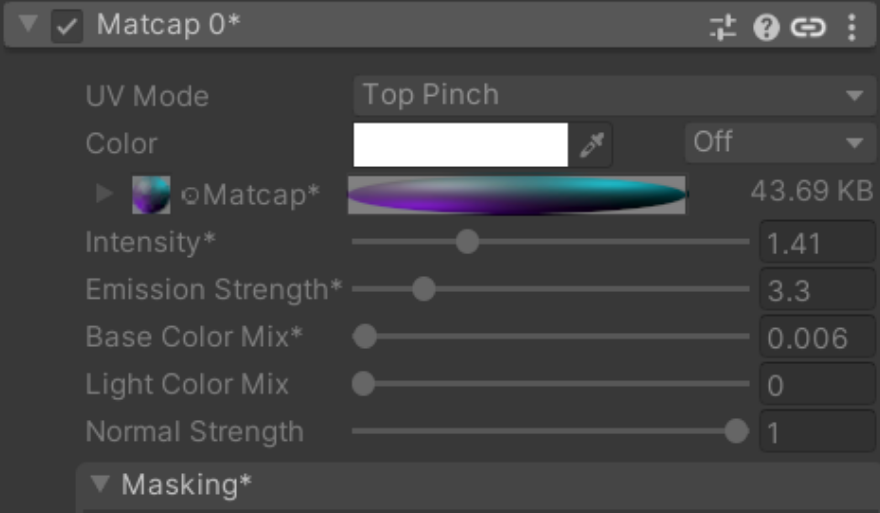Open the UV Mode Top Pinch dropdown
This screenshot has width=880, height=513.
coord(615,95)
